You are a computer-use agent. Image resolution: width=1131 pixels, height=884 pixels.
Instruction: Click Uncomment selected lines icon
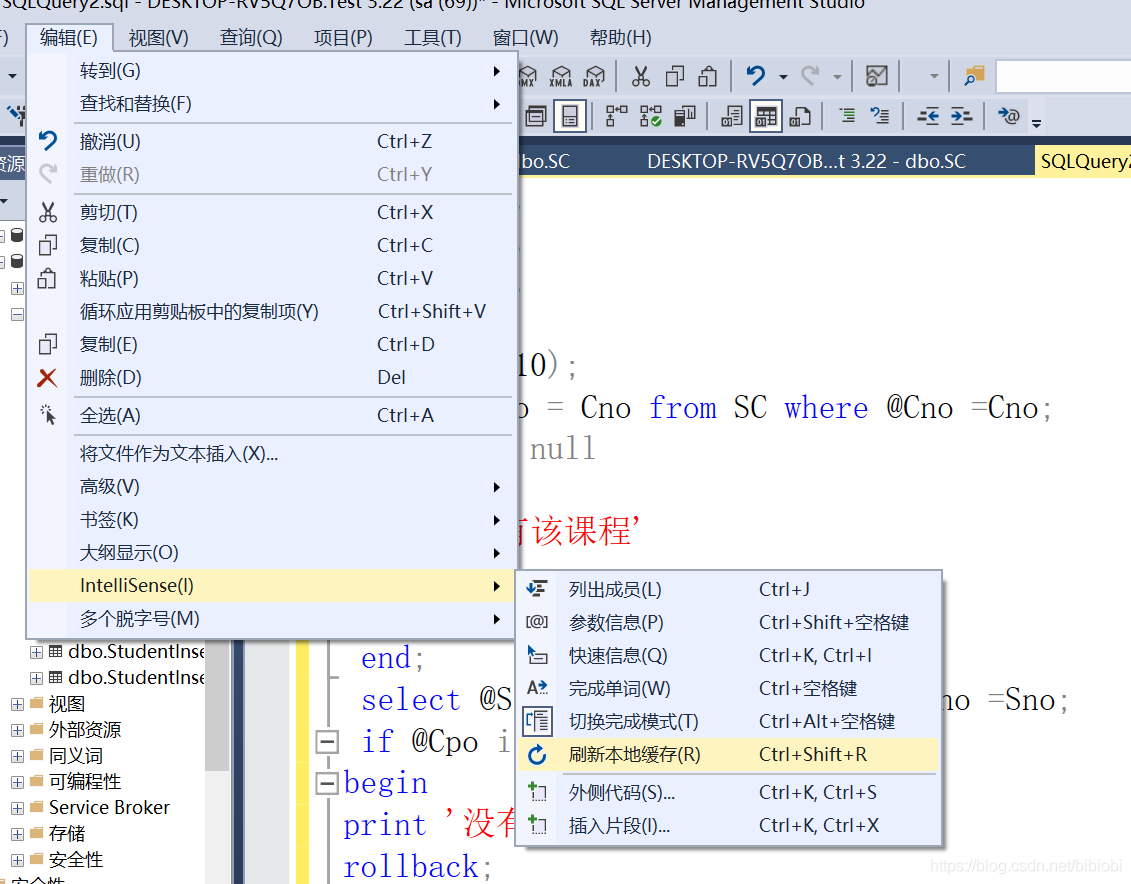pyautogui.click(x=879, y=115)
